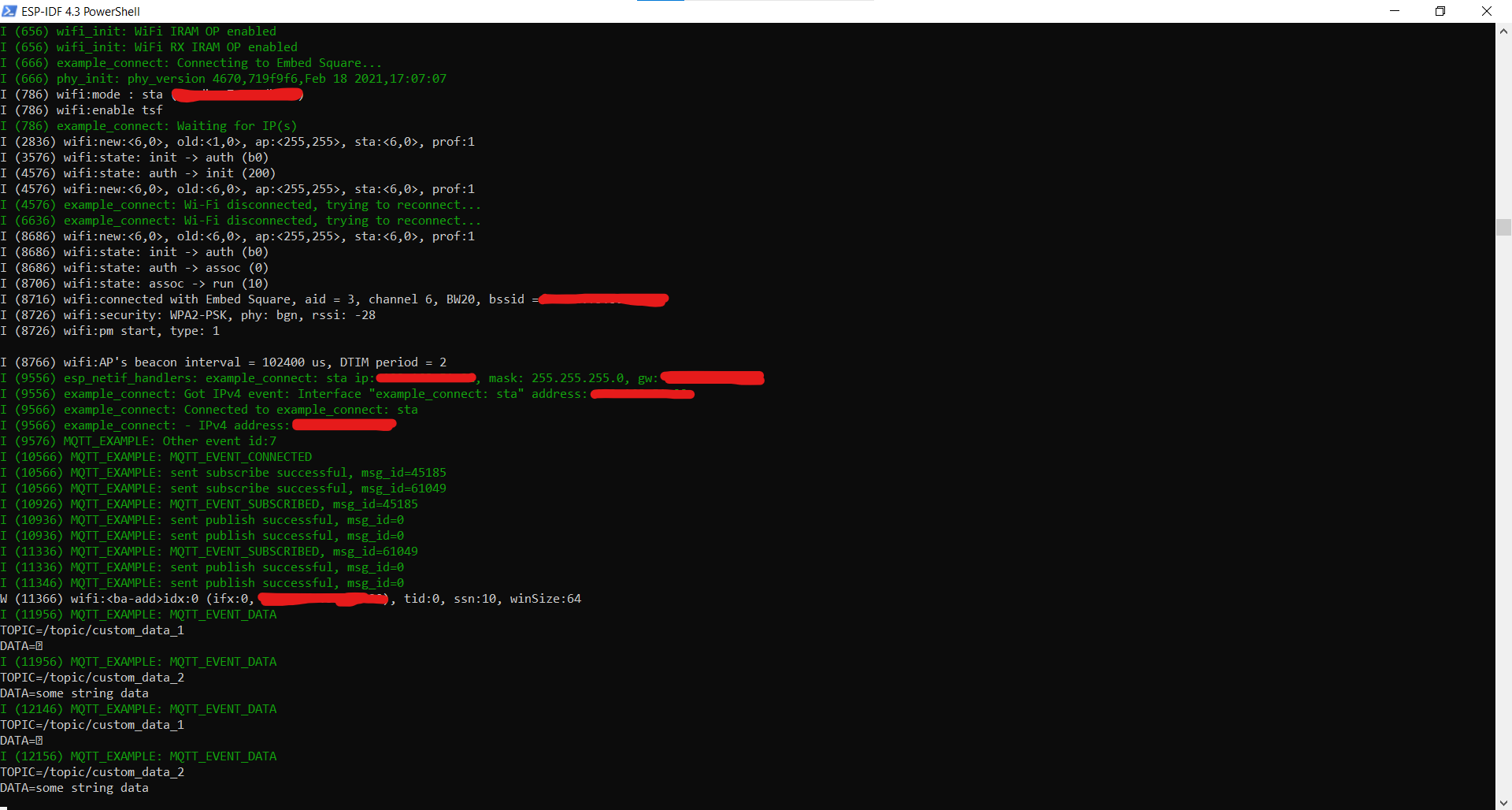Click the 'wifi:<ba-add>idx:0' warning line
This screenshot has width=1512, height=810.
291,599
